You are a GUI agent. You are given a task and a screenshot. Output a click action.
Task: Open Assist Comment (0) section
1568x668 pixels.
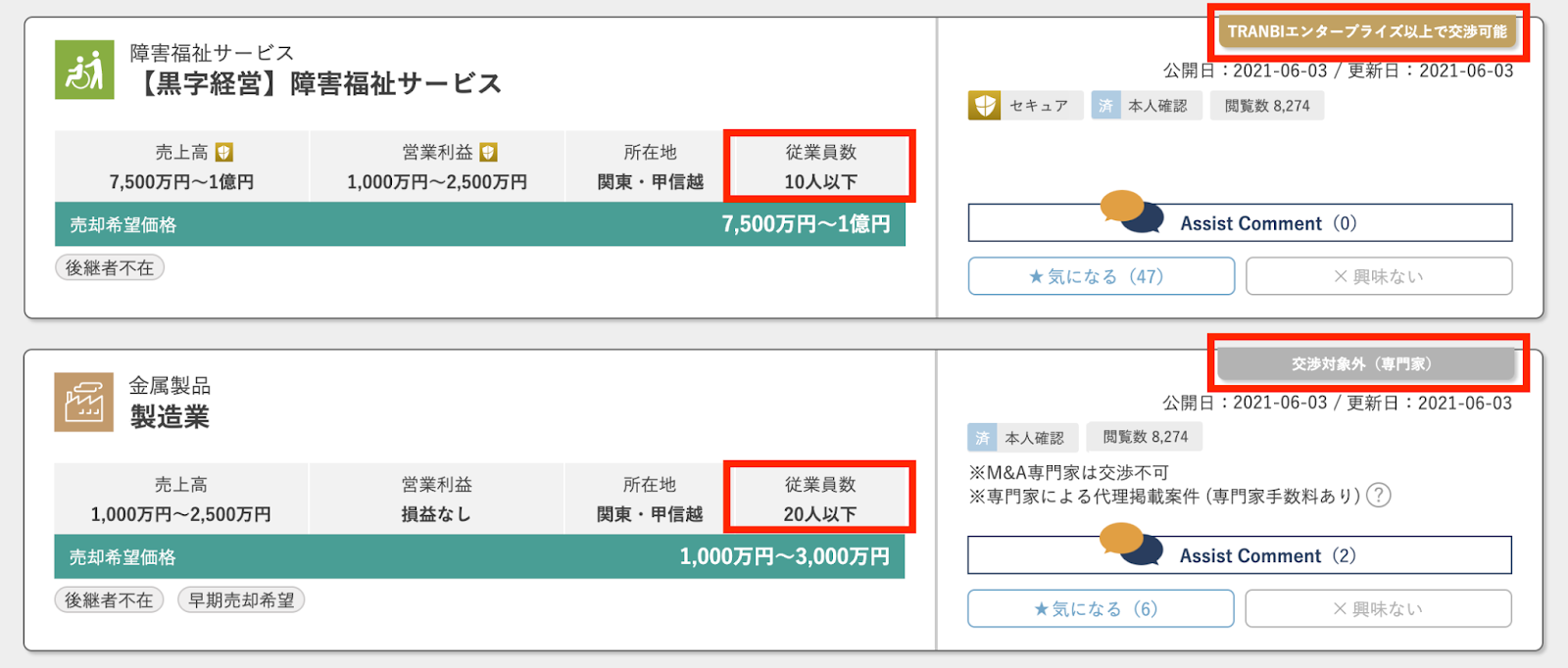[x=1267, y=223]
